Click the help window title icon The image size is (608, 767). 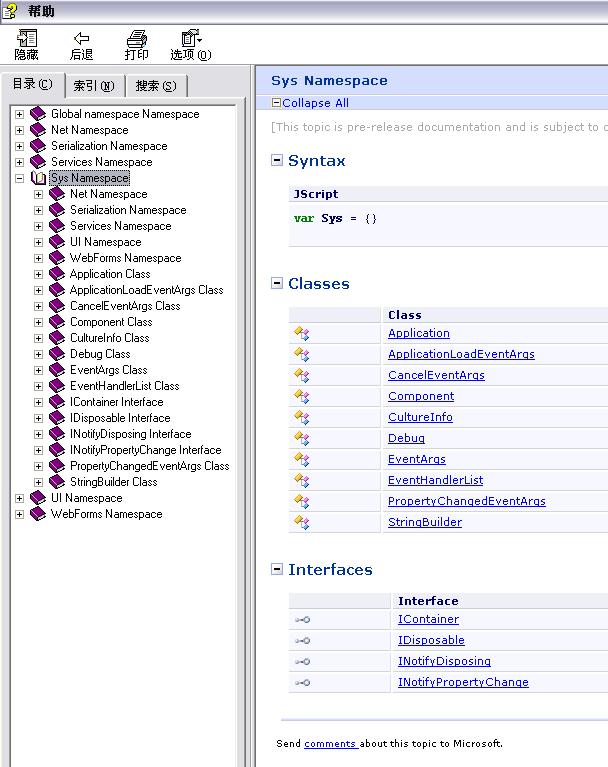9,11
